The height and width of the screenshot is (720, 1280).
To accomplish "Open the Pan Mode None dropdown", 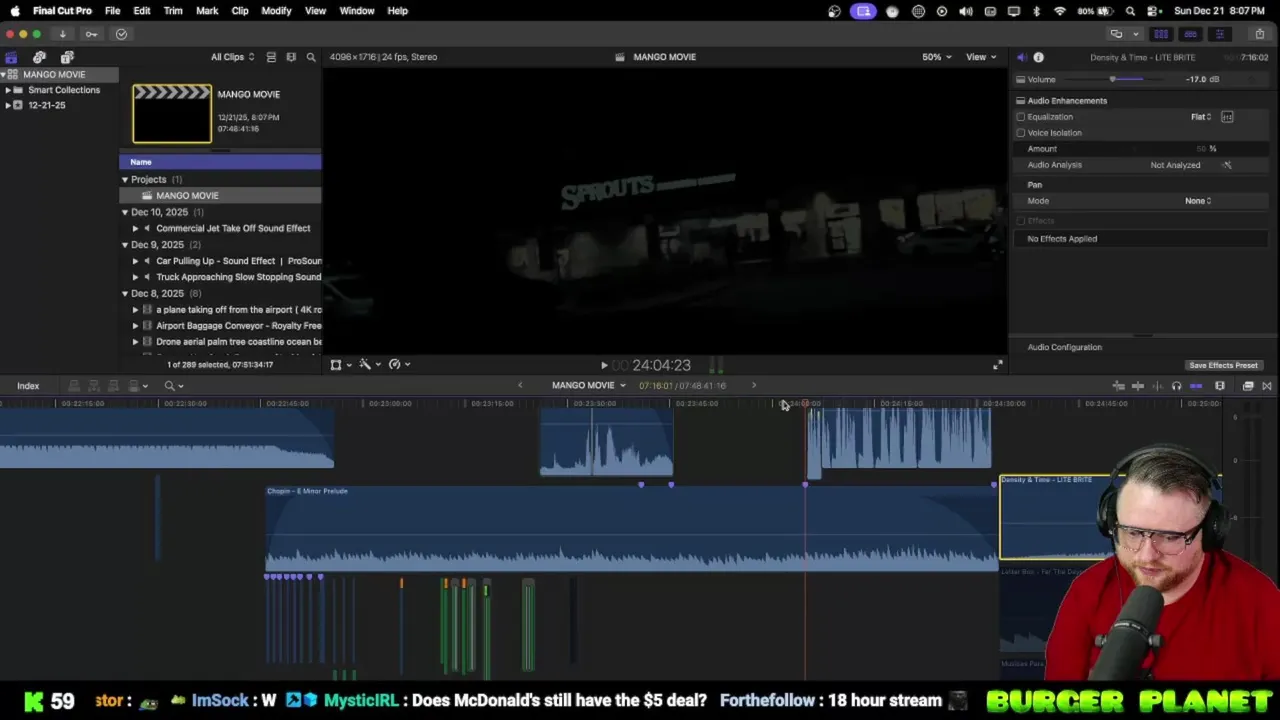I will pos(1198,201).
